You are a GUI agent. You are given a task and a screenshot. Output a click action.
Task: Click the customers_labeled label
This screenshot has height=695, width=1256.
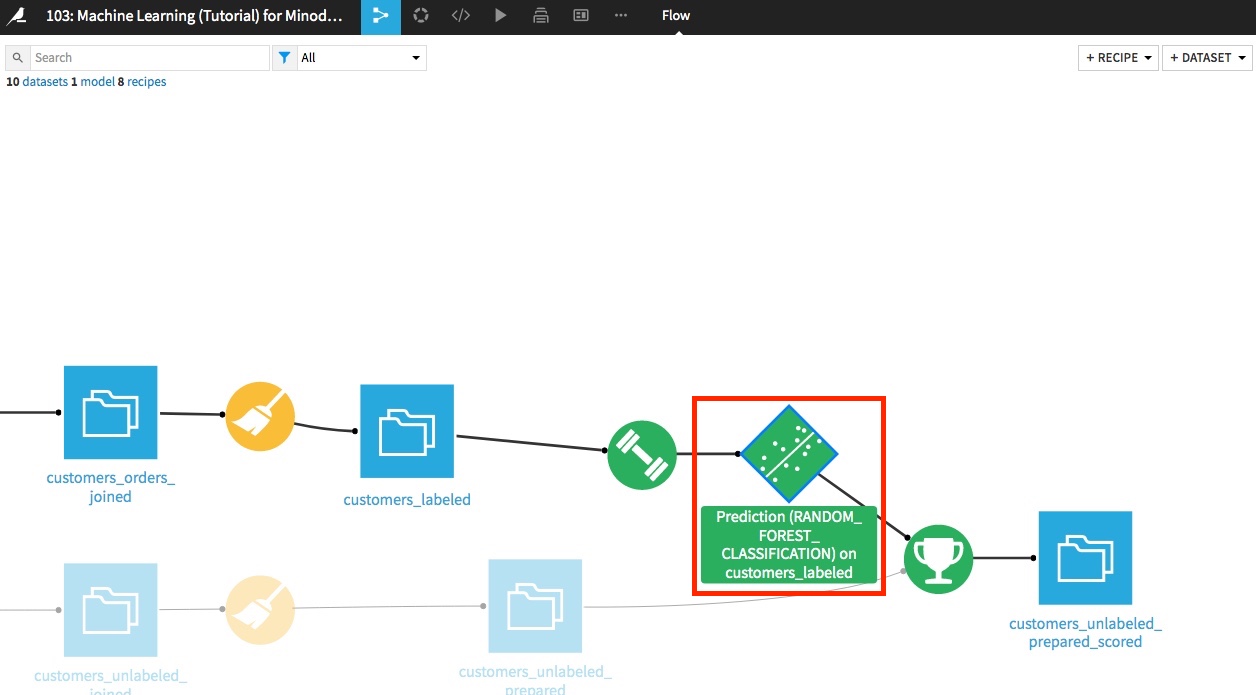[x=407, y=499]
